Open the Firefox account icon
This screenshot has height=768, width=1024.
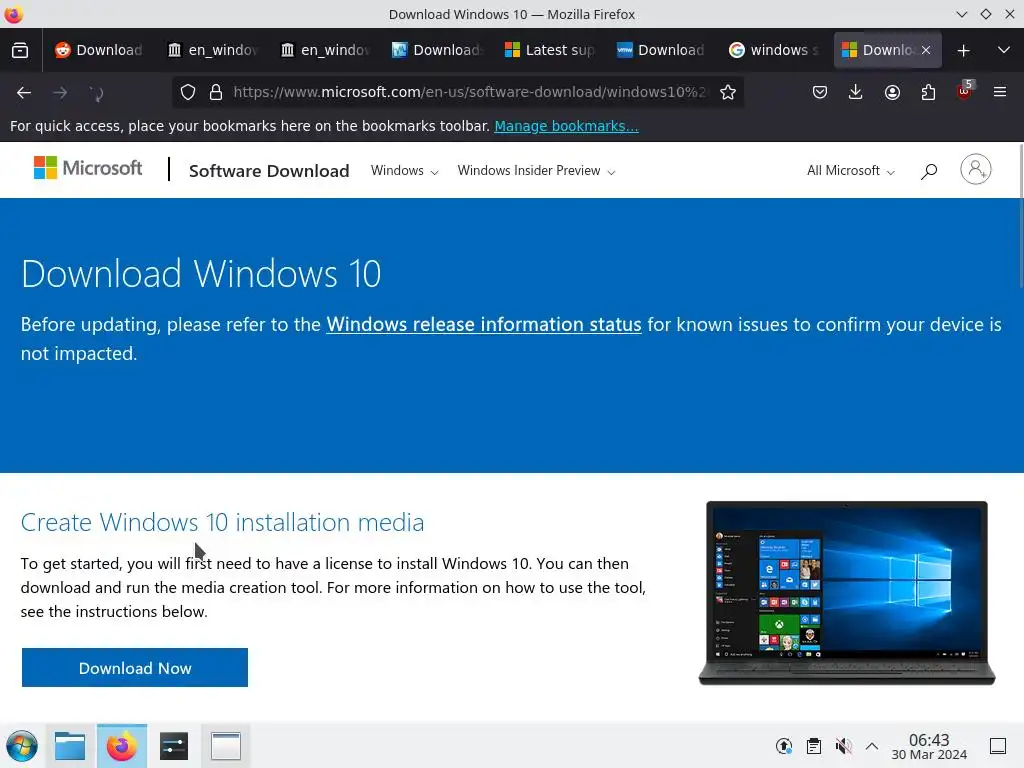click(892, 93)
